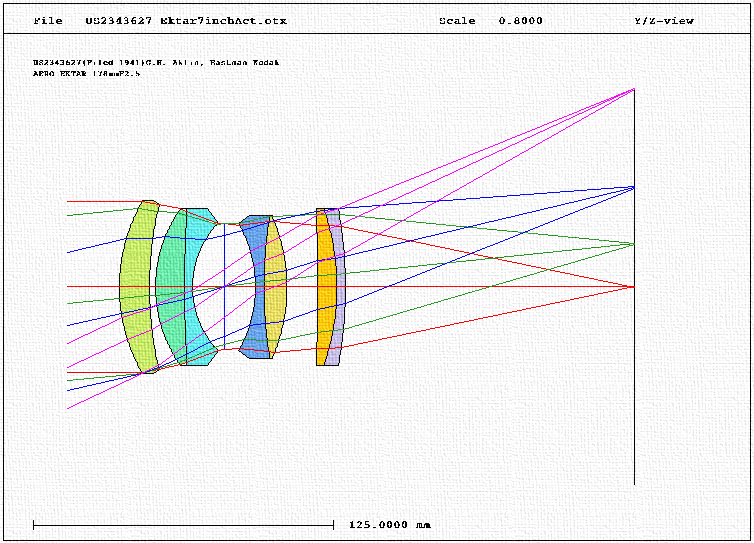Viewport: 754px width, 543px height.
Task: Select the pale yellow biconvex lens element
Action: (276, 287)
